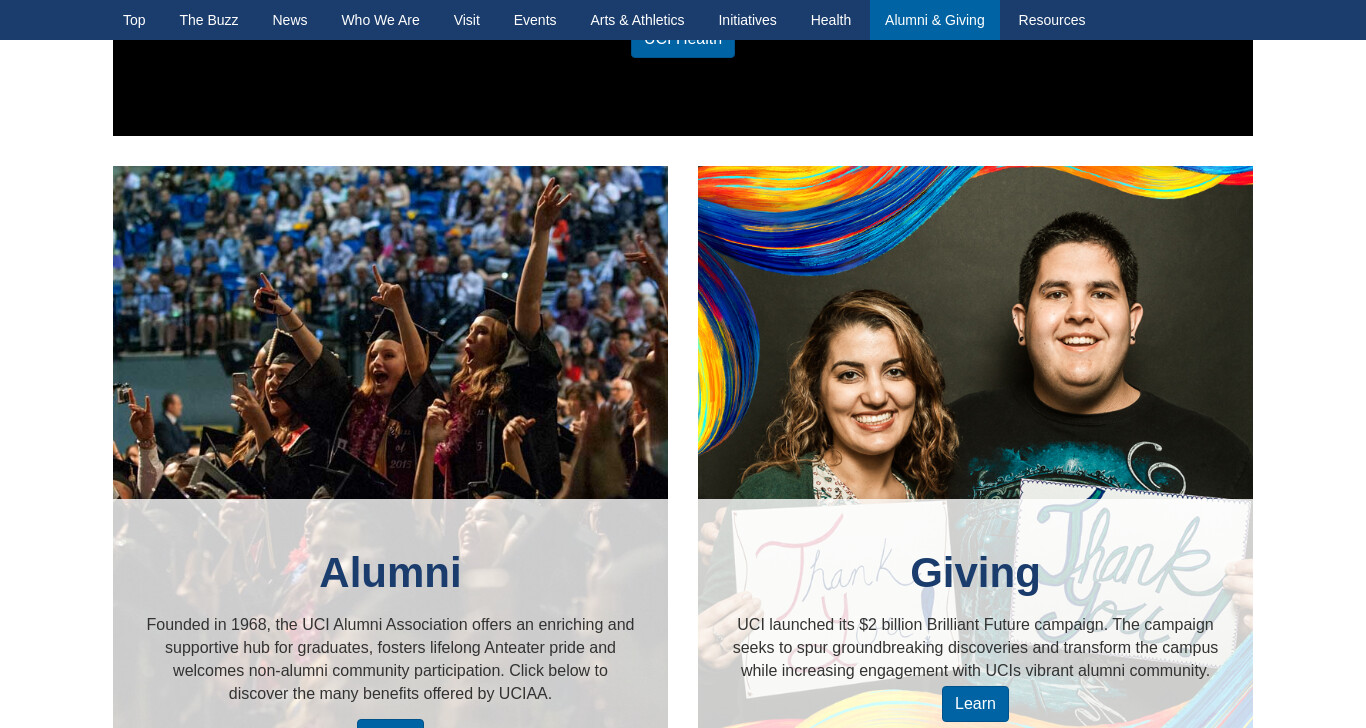The width and height of the screenshot is (1366, 728).
Task: Select the highlighted Alumni & Giving tab
Action: coord(935,20)
